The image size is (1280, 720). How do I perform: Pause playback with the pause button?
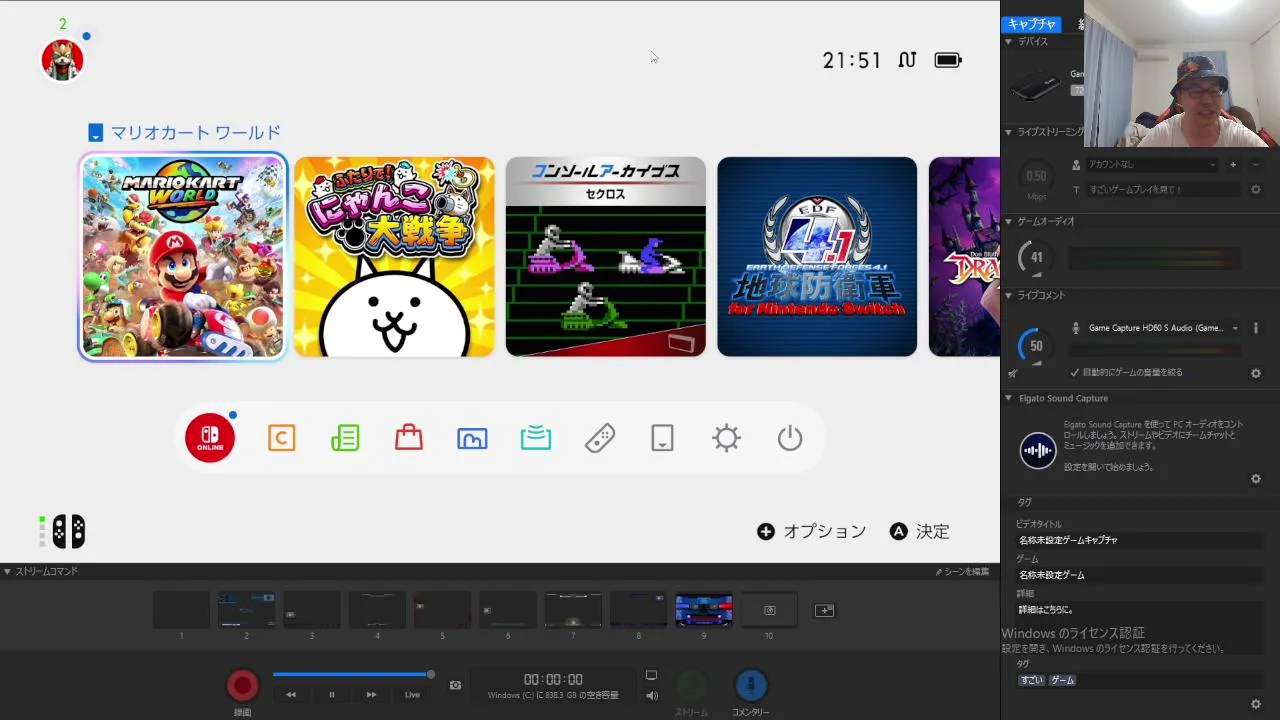click(331, 694)
